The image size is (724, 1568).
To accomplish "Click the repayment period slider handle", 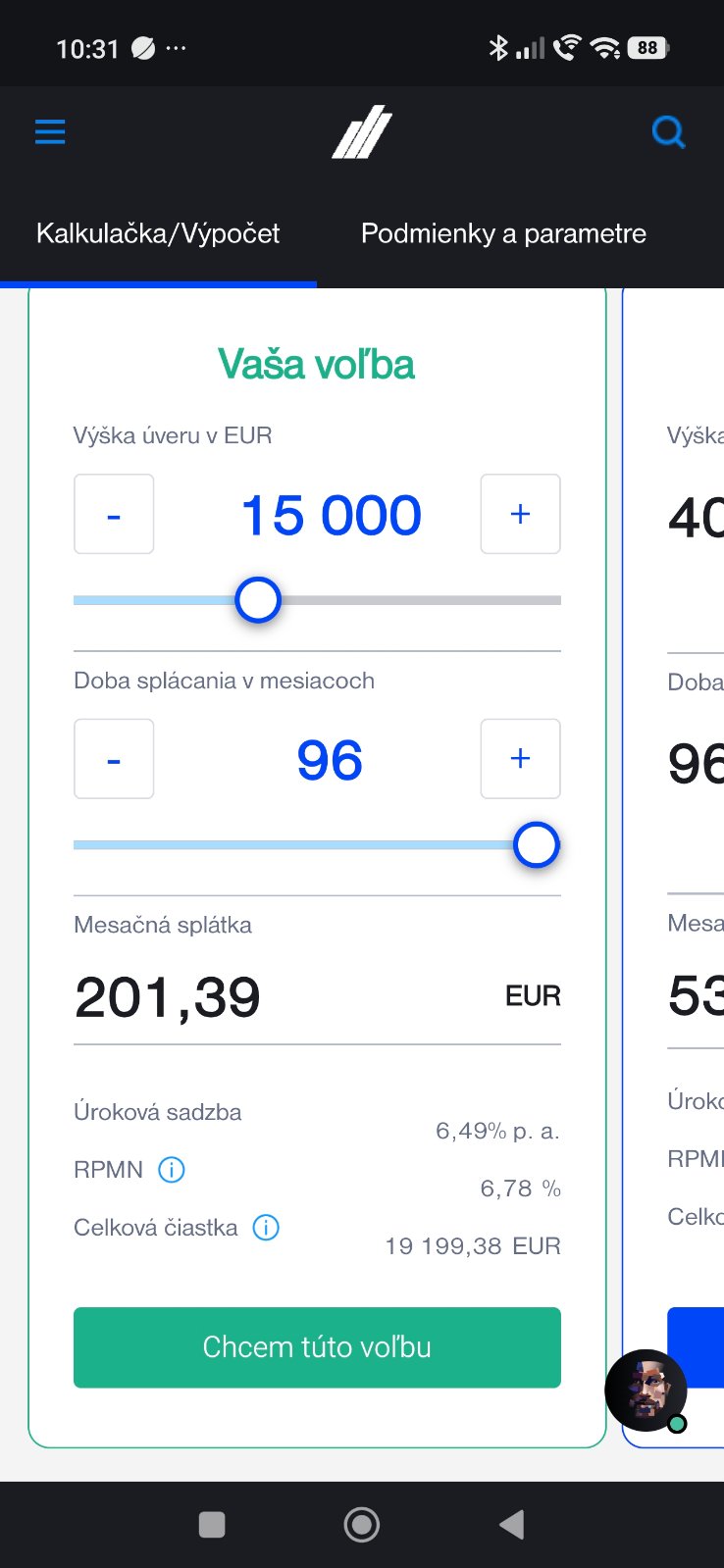I will pyautogui.click(x=537, y=845).
